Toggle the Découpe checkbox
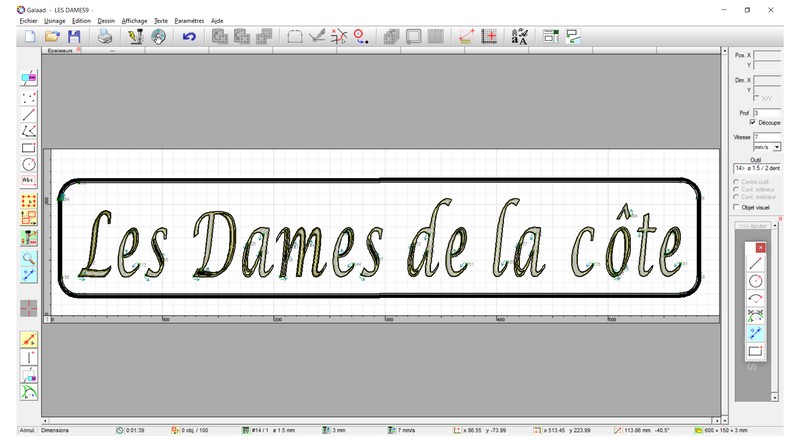Image resolution: width=800 pixels, height=440 pixels. [752, 122]
